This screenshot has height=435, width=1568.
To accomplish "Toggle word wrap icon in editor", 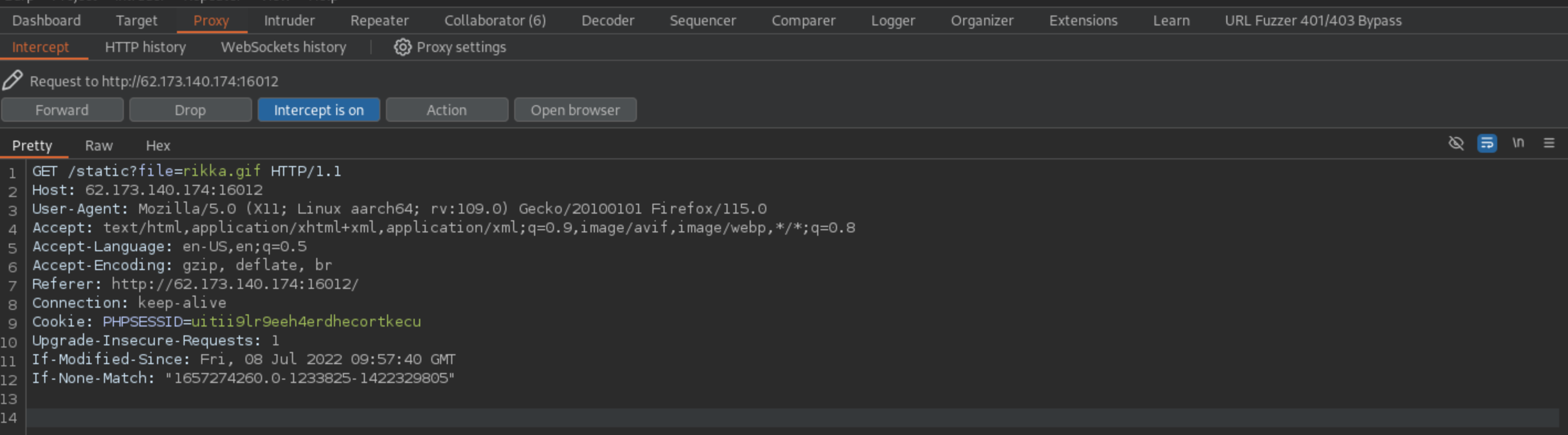I will (x=1486, y=143).
